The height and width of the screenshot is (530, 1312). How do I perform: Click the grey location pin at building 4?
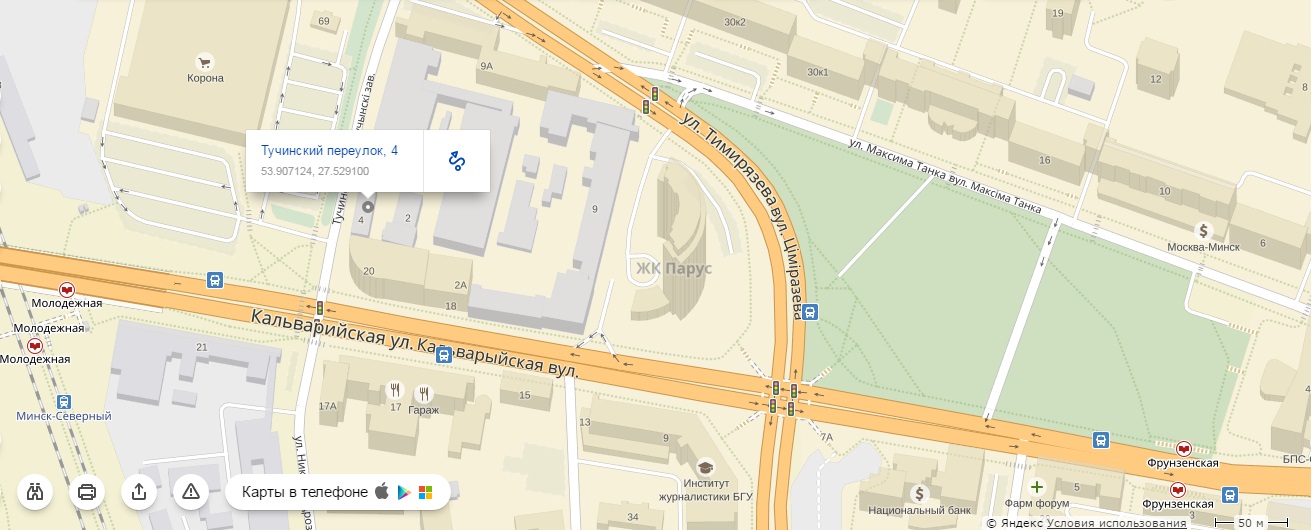(x=368, y=206)
